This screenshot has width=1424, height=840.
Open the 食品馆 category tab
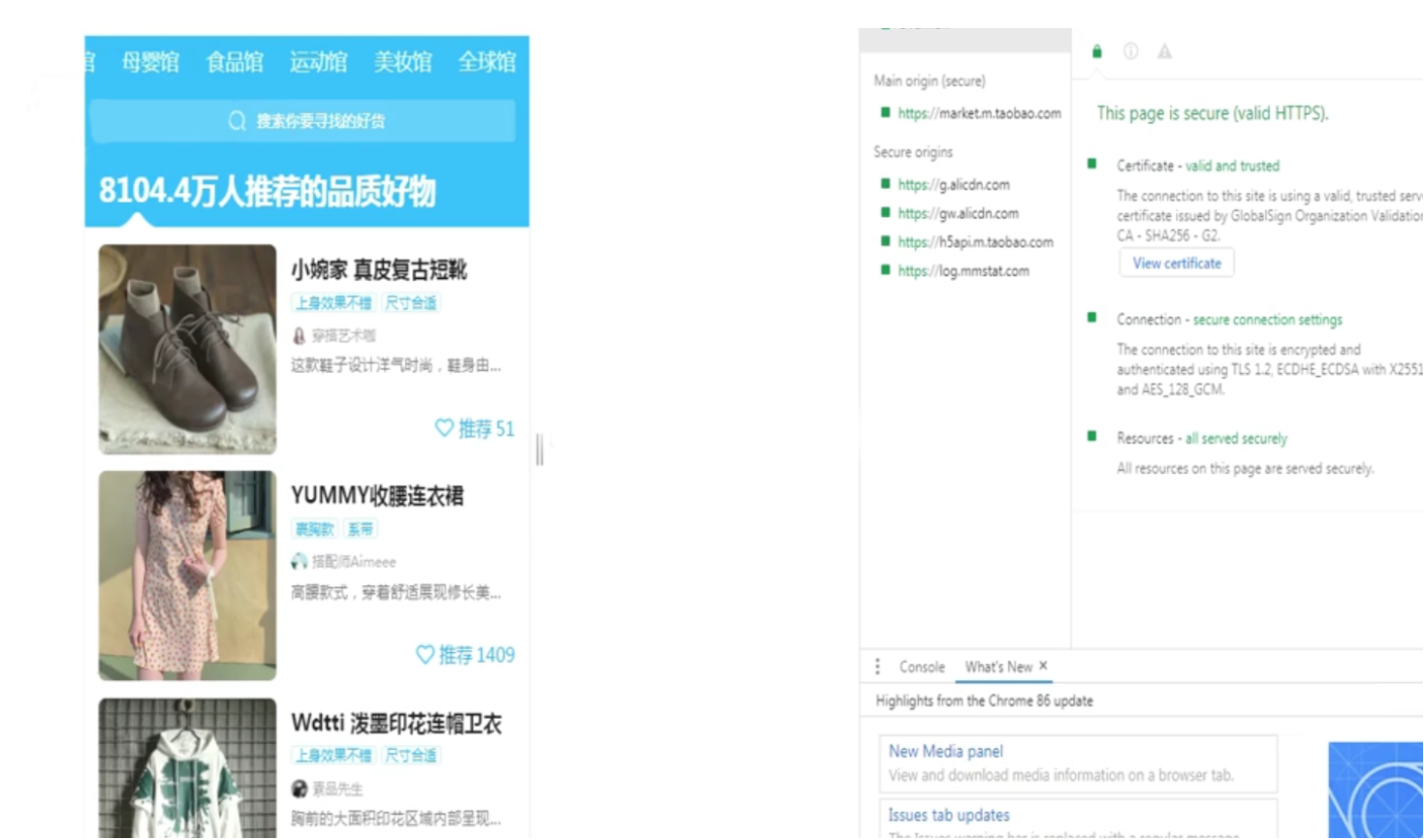[235, 62]
